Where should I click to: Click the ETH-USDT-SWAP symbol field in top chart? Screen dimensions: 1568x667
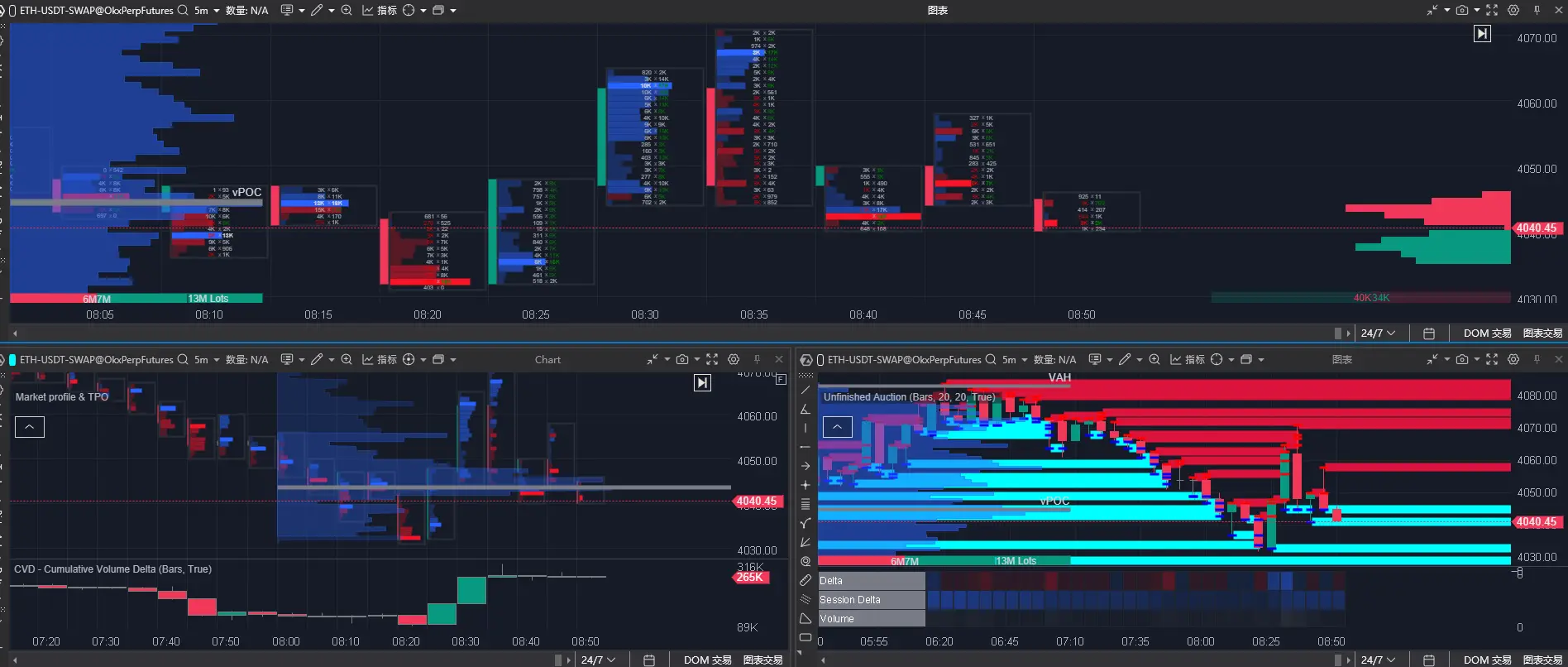97,11
